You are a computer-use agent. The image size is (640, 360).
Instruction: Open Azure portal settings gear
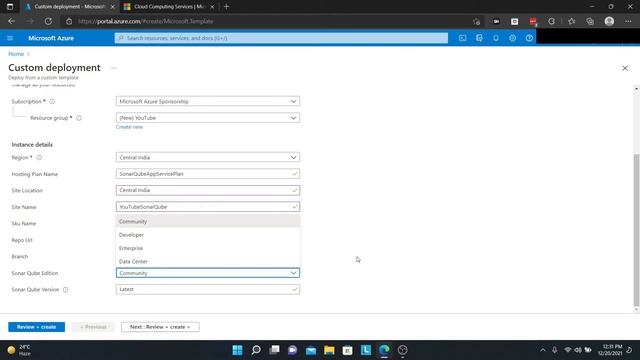click(513, 38)
